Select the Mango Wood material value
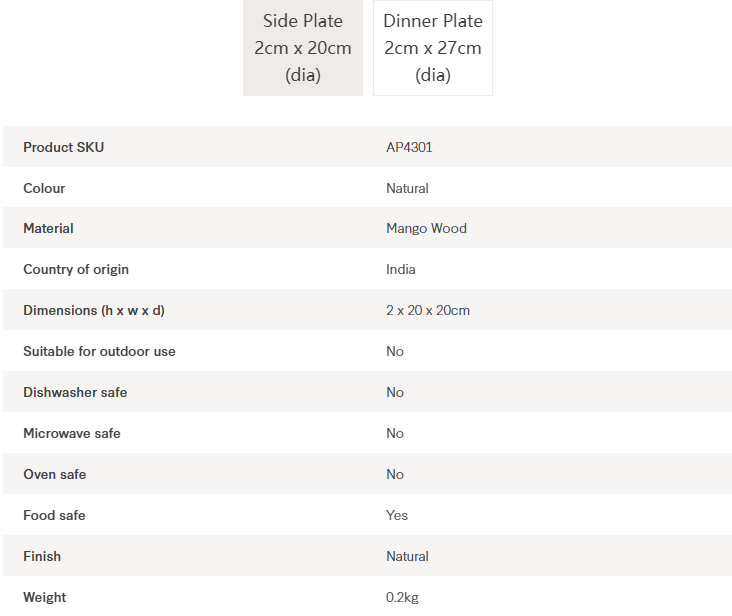Image resolution: width=732 pixels, height=616 pixels. coord(426,228)
